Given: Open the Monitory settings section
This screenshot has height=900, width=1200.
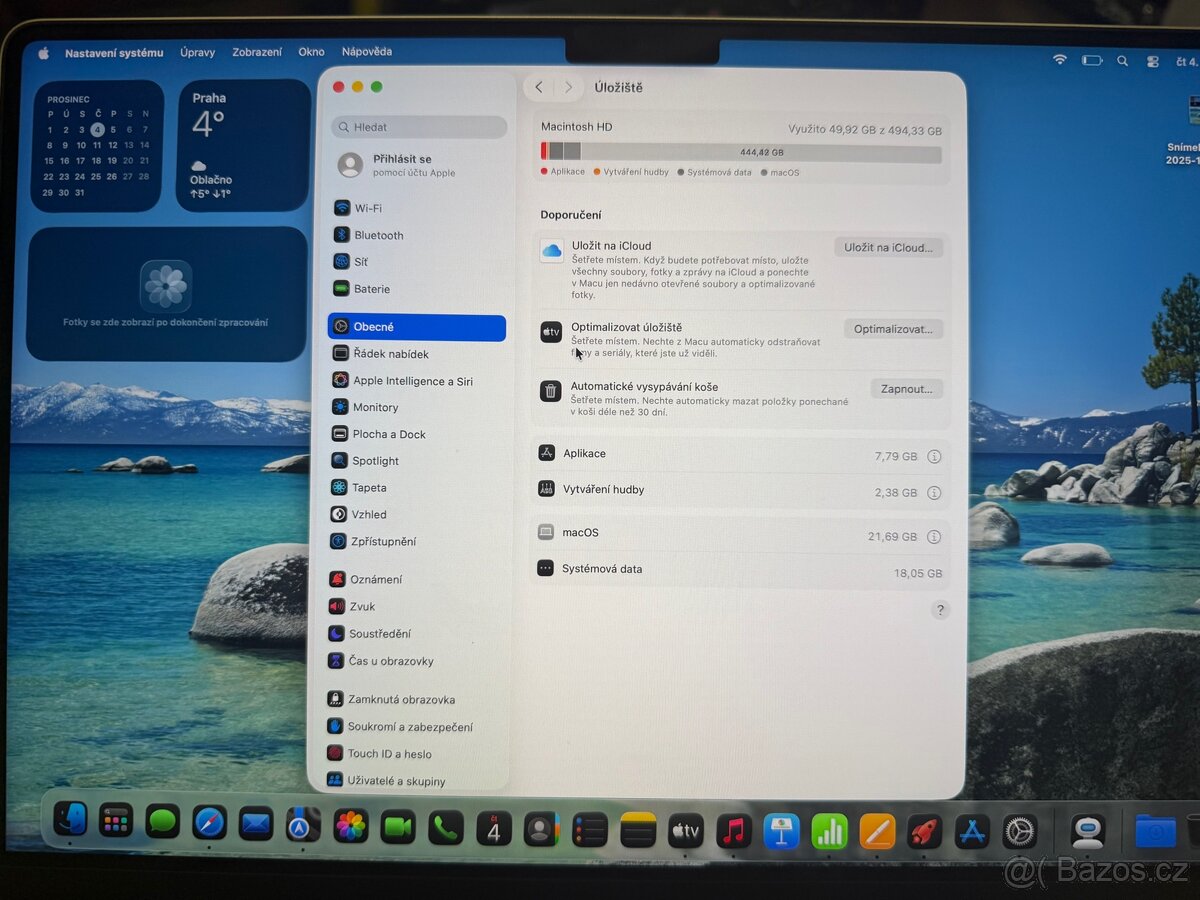Looking at the screenshot, I should coord(374,407).
